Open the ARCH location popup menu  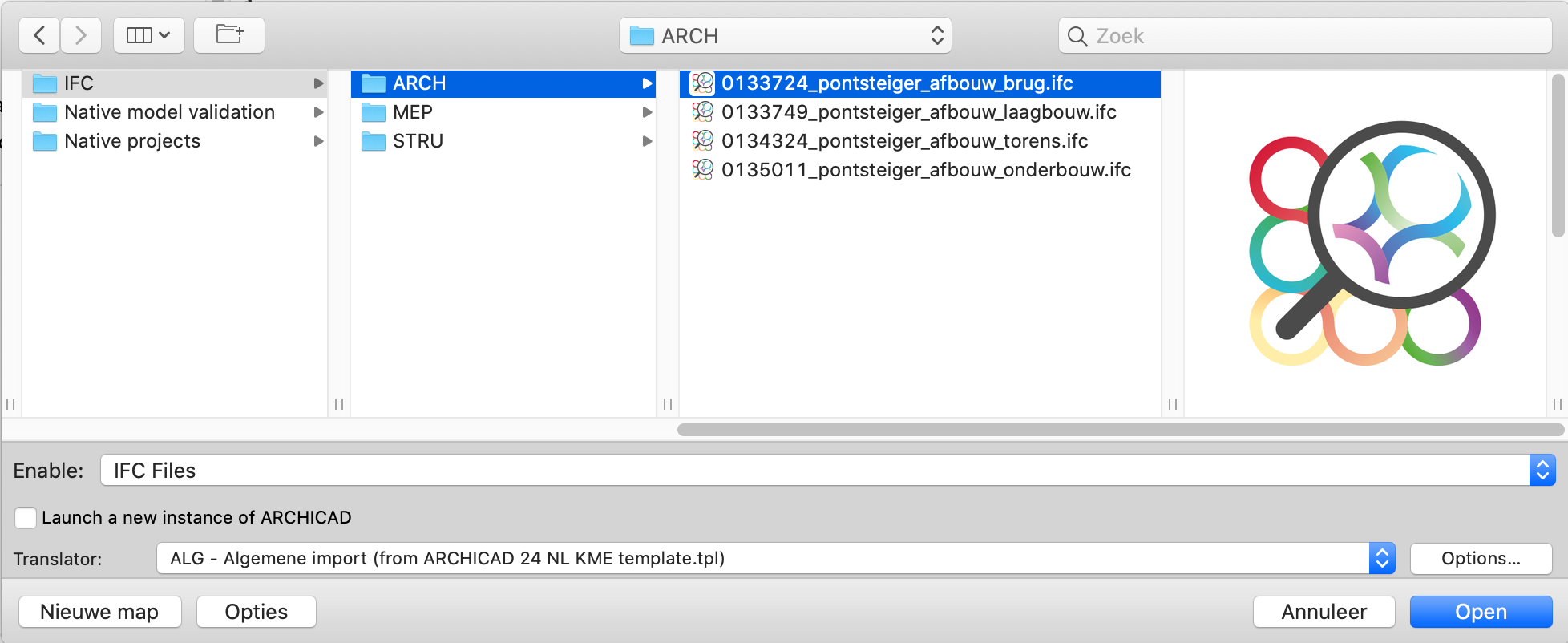786,35
